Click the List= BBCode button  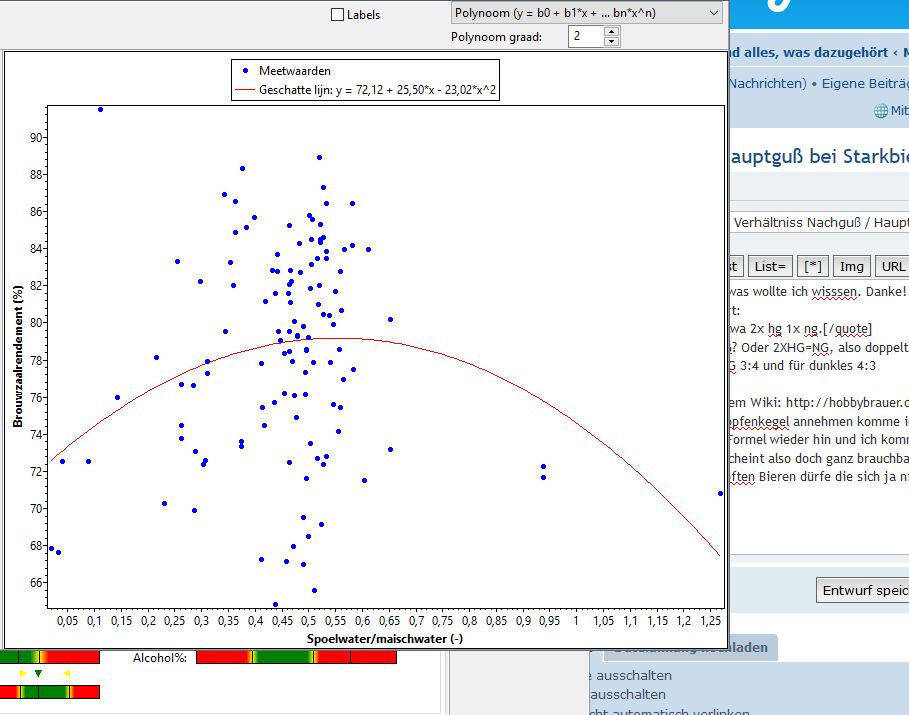[x=771, y=266]
